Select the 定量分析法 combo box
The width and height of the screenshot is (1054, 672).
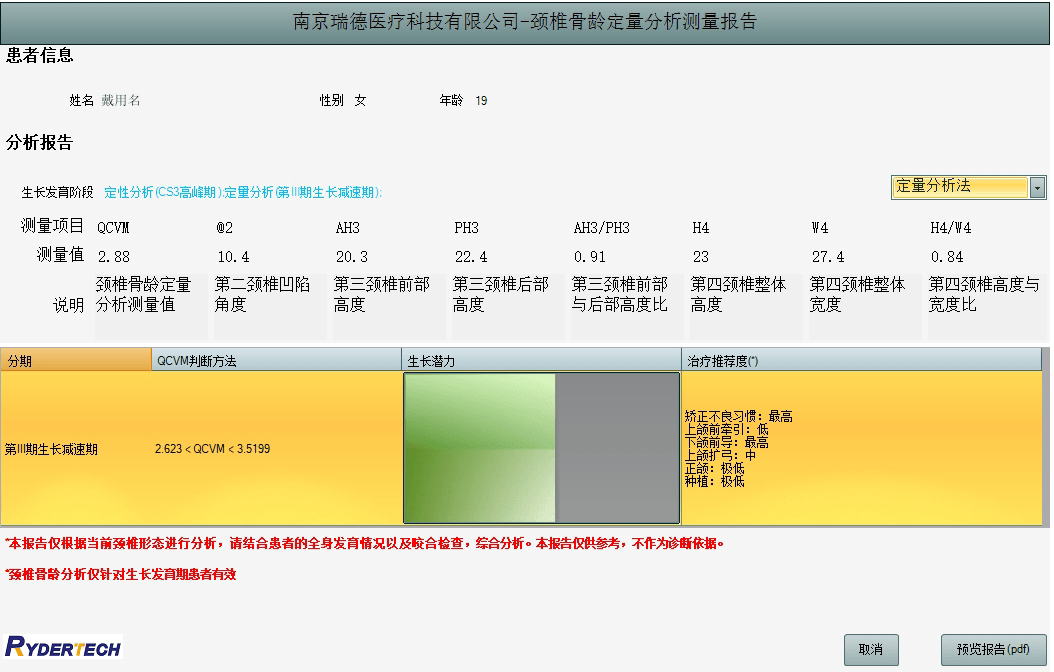969,187
